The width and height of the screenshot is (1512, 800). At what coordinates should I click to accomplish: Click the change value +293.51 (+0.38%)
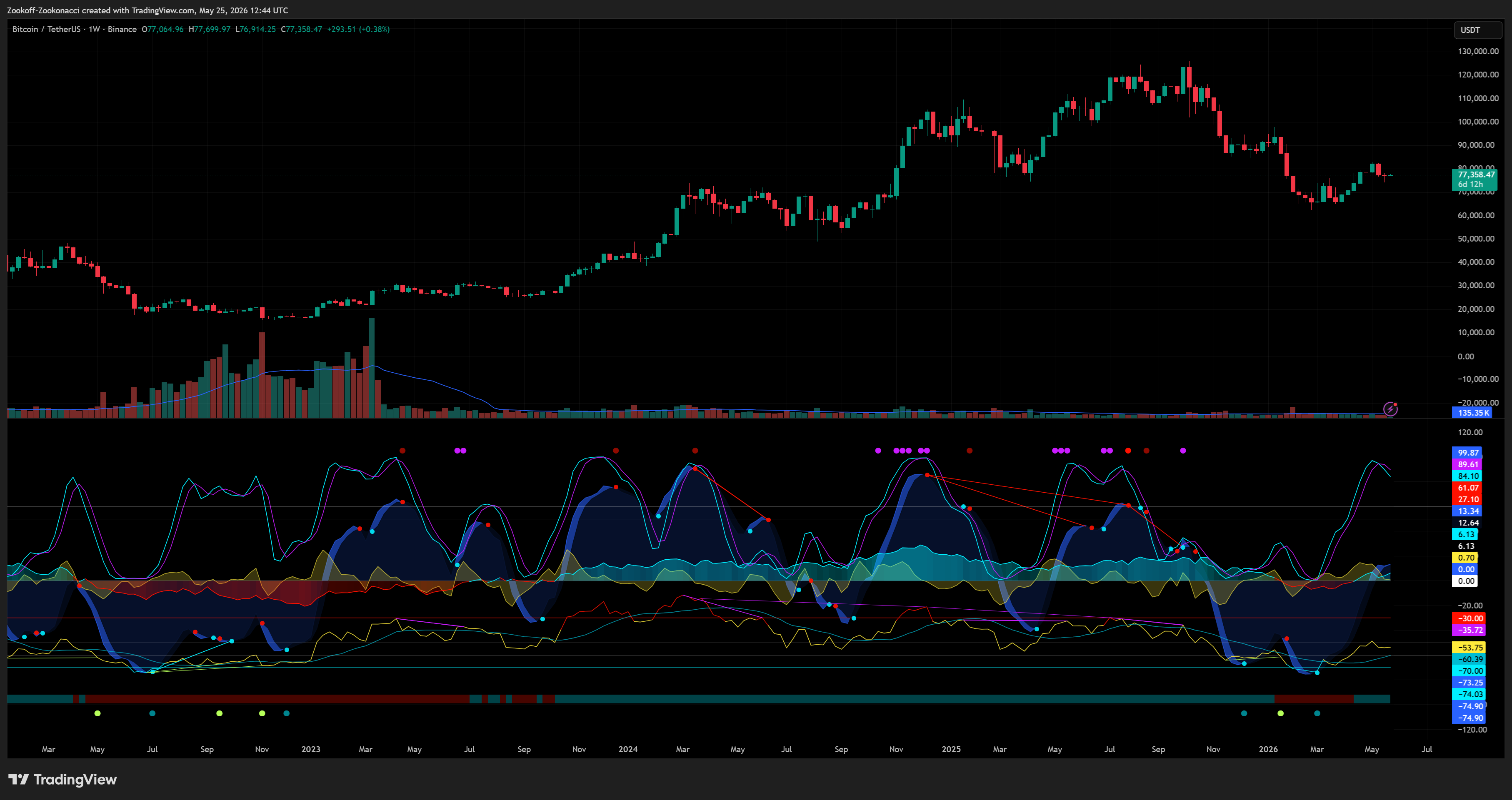point(358,29)
